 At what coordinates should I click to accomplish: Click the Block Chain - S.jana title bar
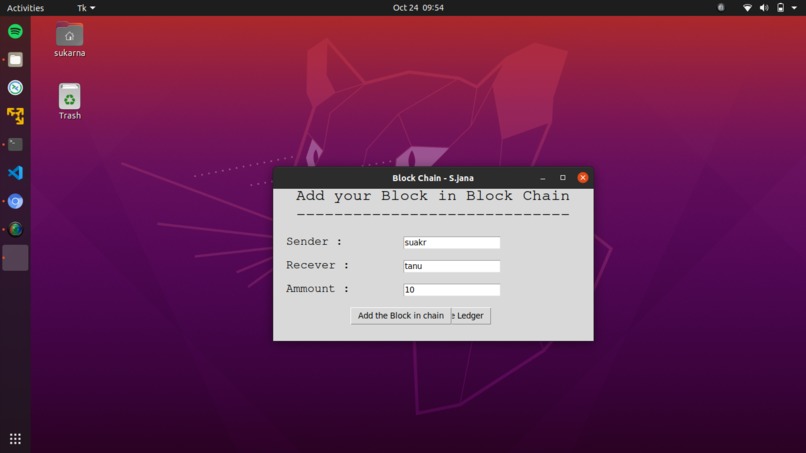pyautogui.click(x=433, y=178)
